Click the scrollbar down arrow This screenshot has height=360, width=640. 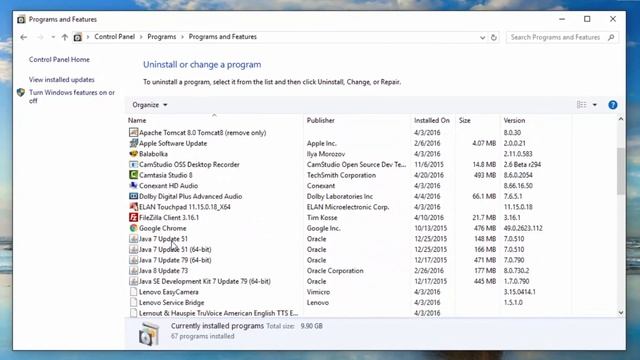pyautogui.click(x=621, y=313)
